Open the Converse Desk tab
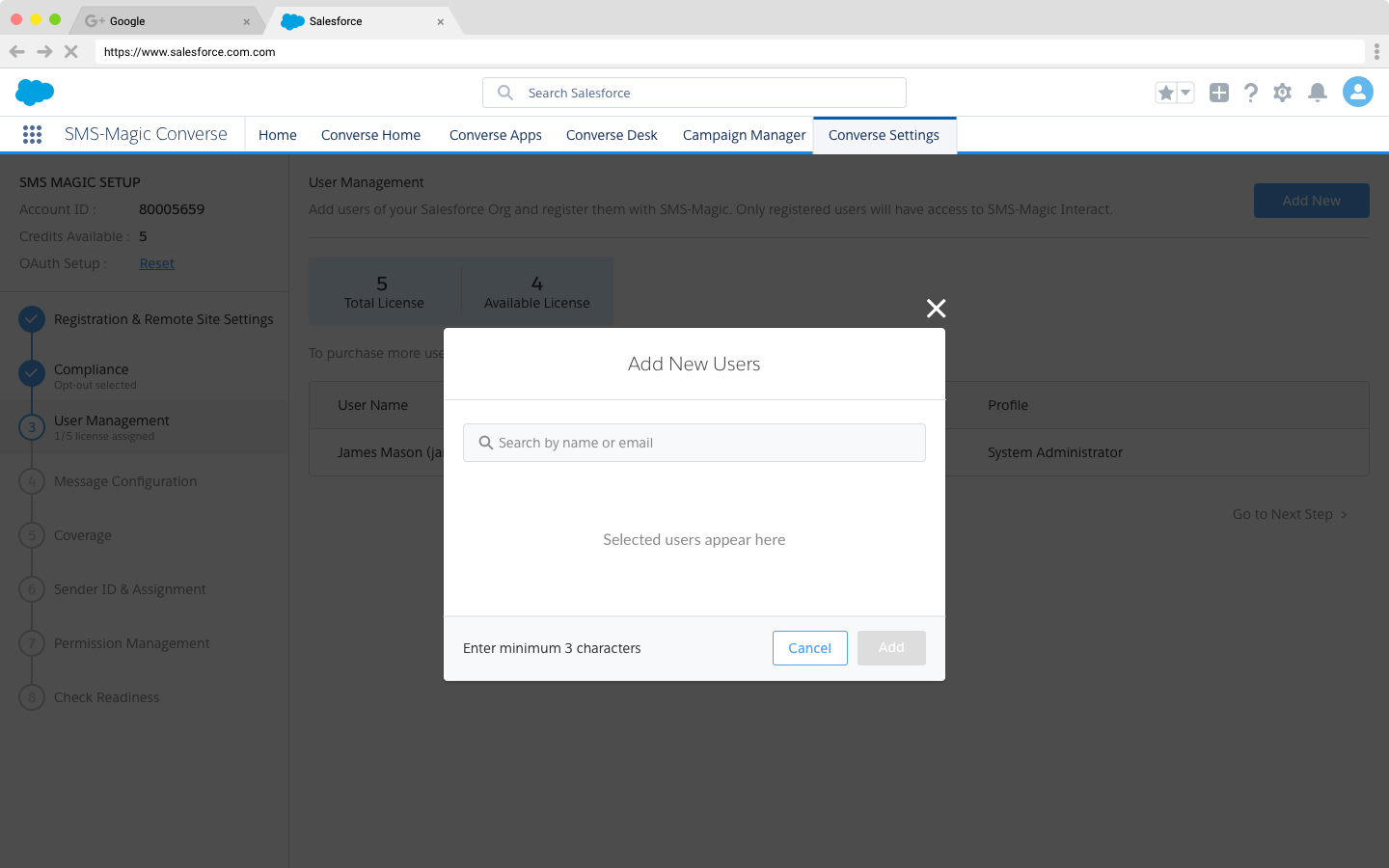 612,135
